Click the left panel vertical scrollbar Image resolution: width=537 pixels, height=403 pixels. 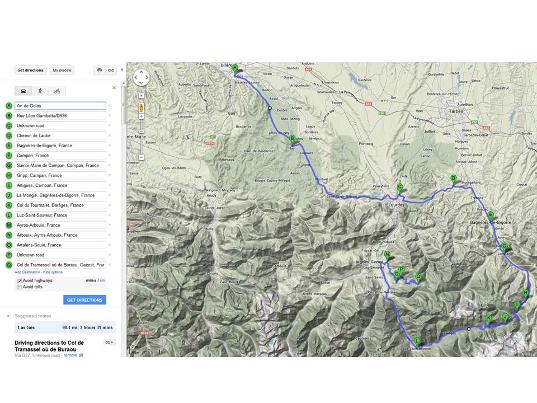click(x=124, y=106)
